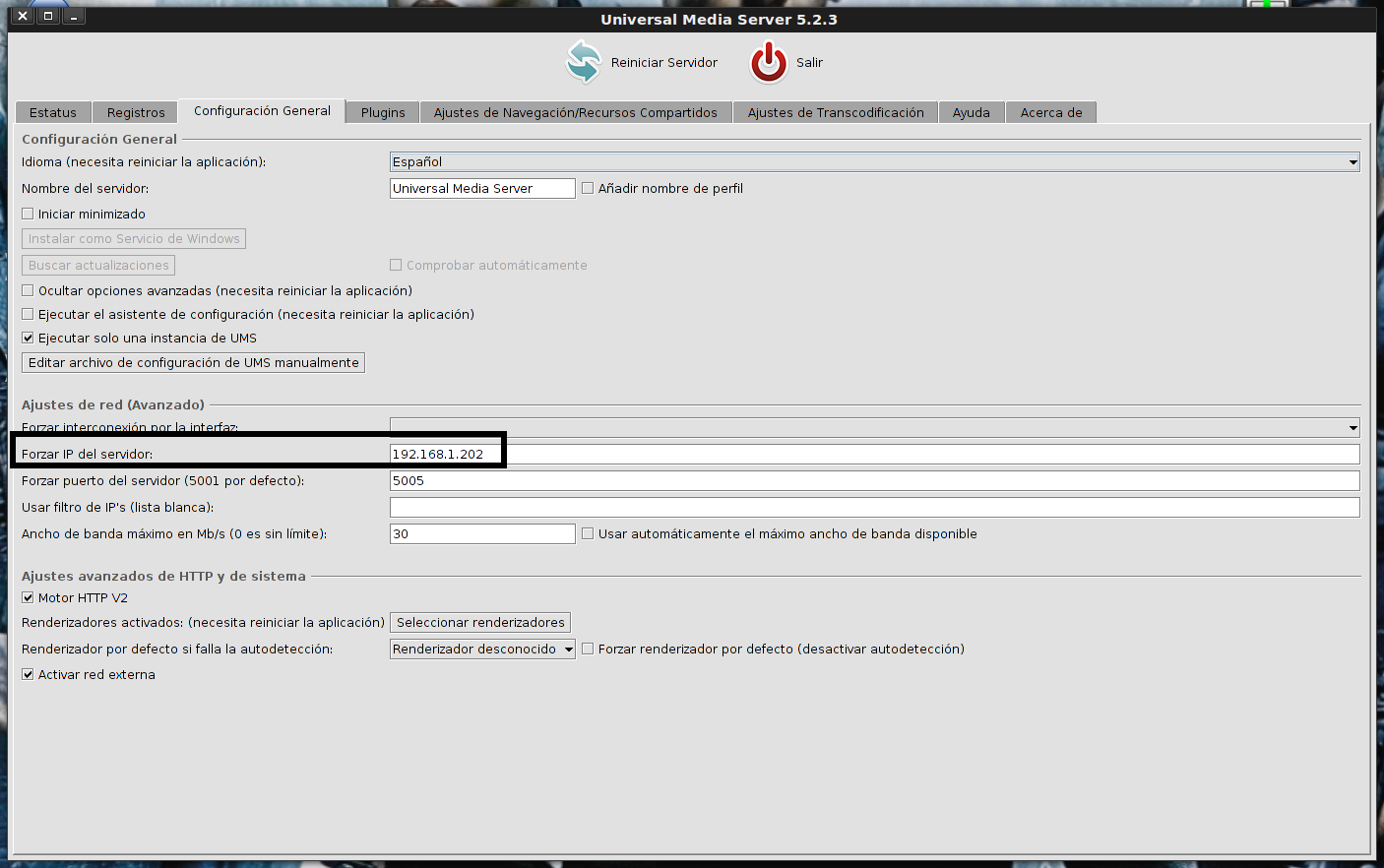This screenshot has height=868, width=1384.
Task: Click Instalar como Servicio de Windows button
Action: pos(134,238)
